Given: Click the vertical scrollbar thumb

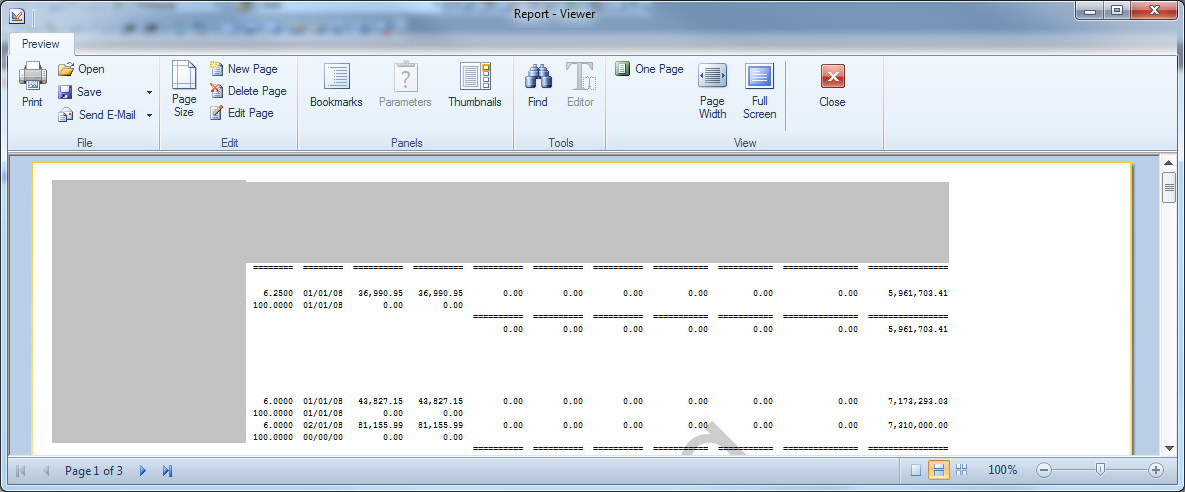Looking at the screenshot, I should point(1168,185).
